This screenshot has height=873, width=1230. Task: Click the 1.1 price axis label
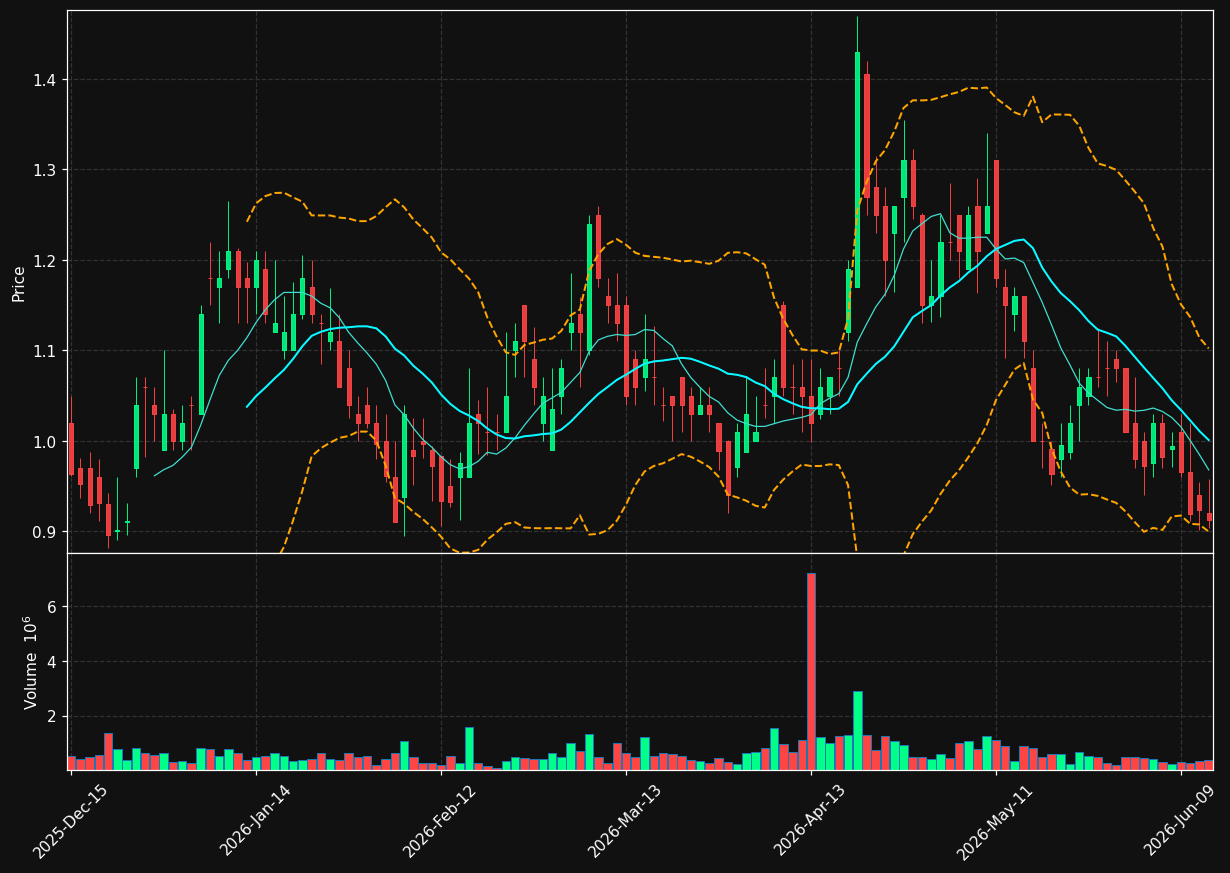[x=46, y=351]
